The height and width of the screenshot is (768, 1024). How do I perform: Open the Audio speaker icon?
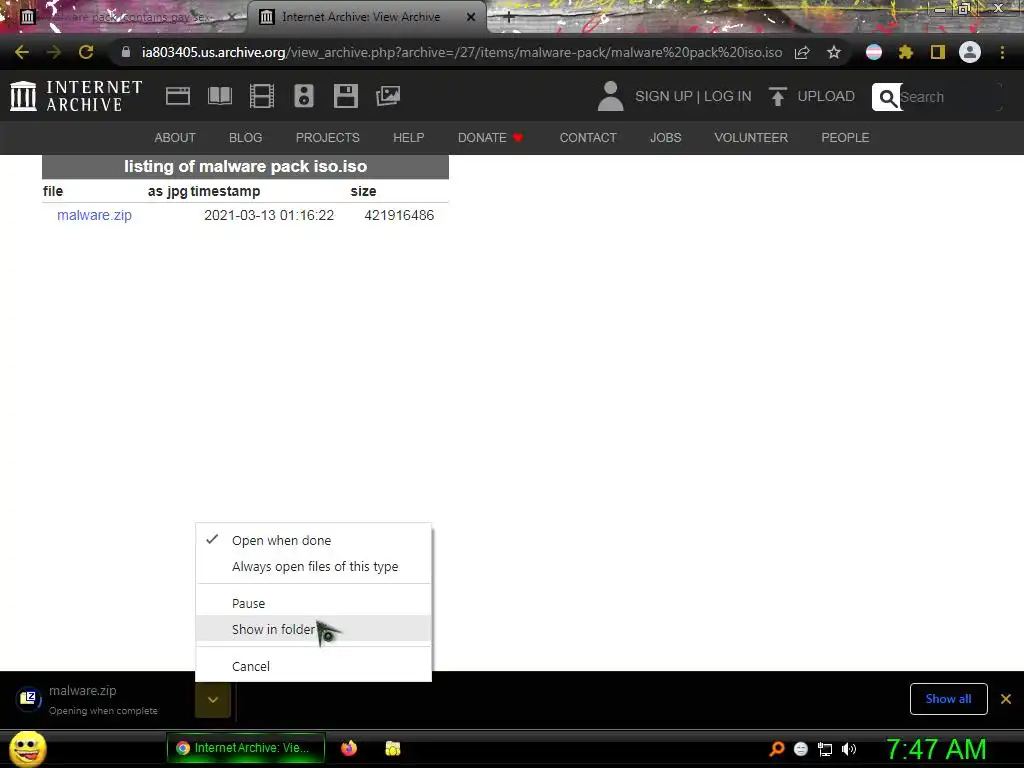click(x=304, y=96)
